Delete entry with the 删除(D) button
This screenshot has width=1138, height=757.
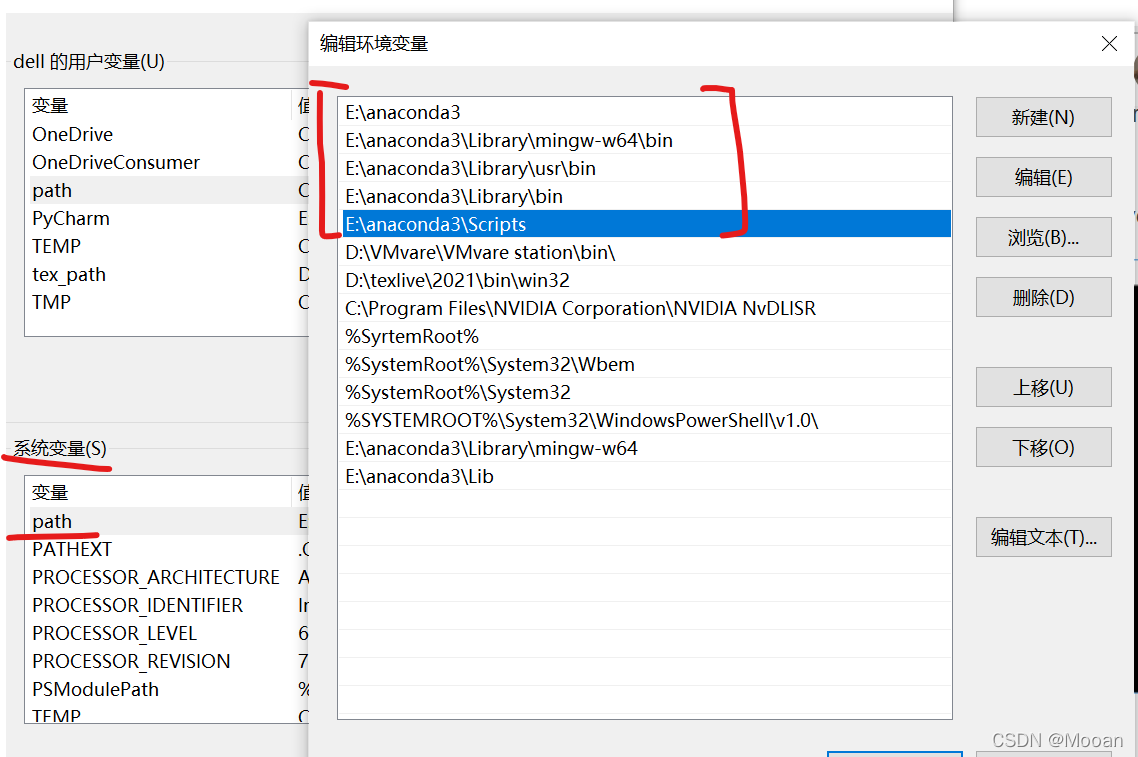(1043, 297)
